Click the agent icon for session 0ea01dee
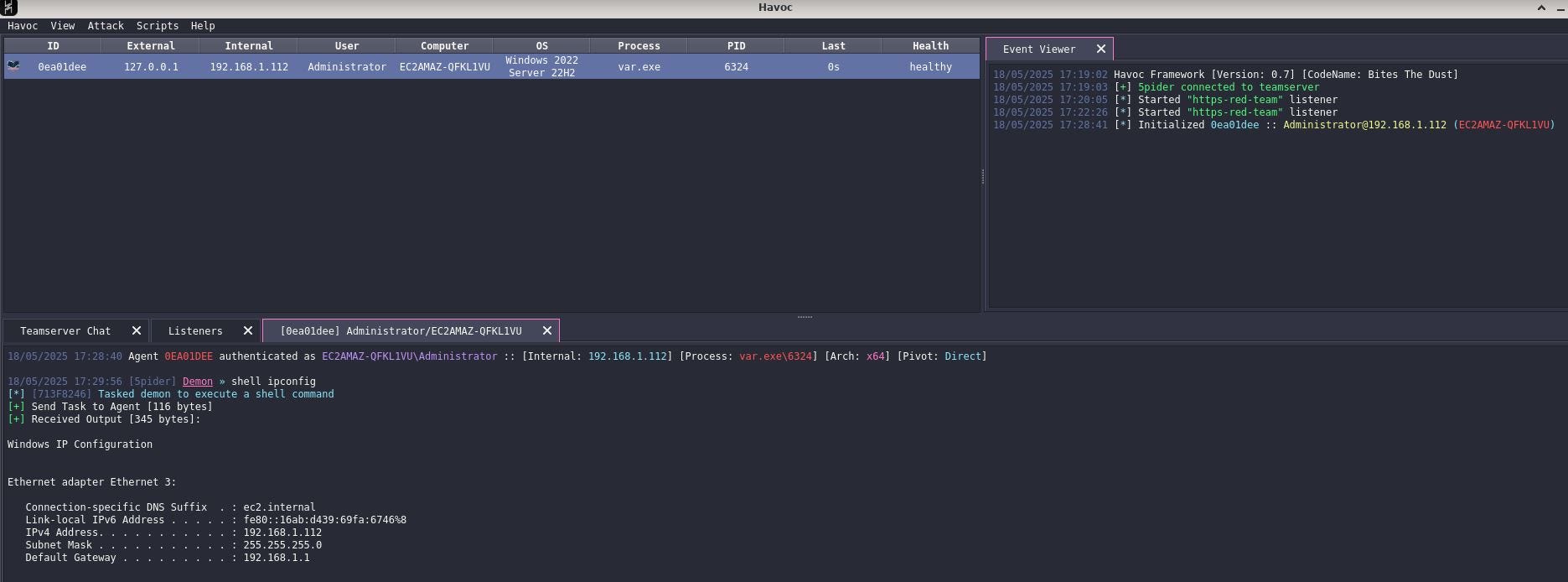Image resolution: width=1568 pixels, height=582 pixels. point(13,66)
